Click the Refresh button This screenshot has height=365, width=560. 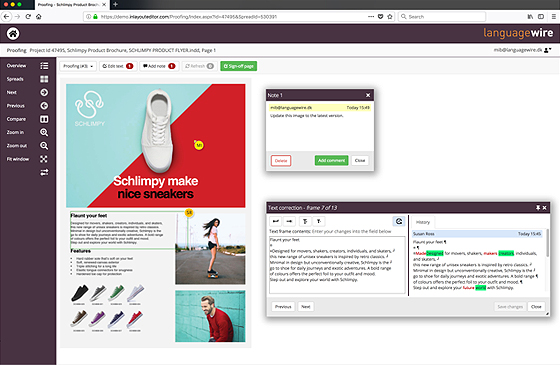tap(199, 66)
